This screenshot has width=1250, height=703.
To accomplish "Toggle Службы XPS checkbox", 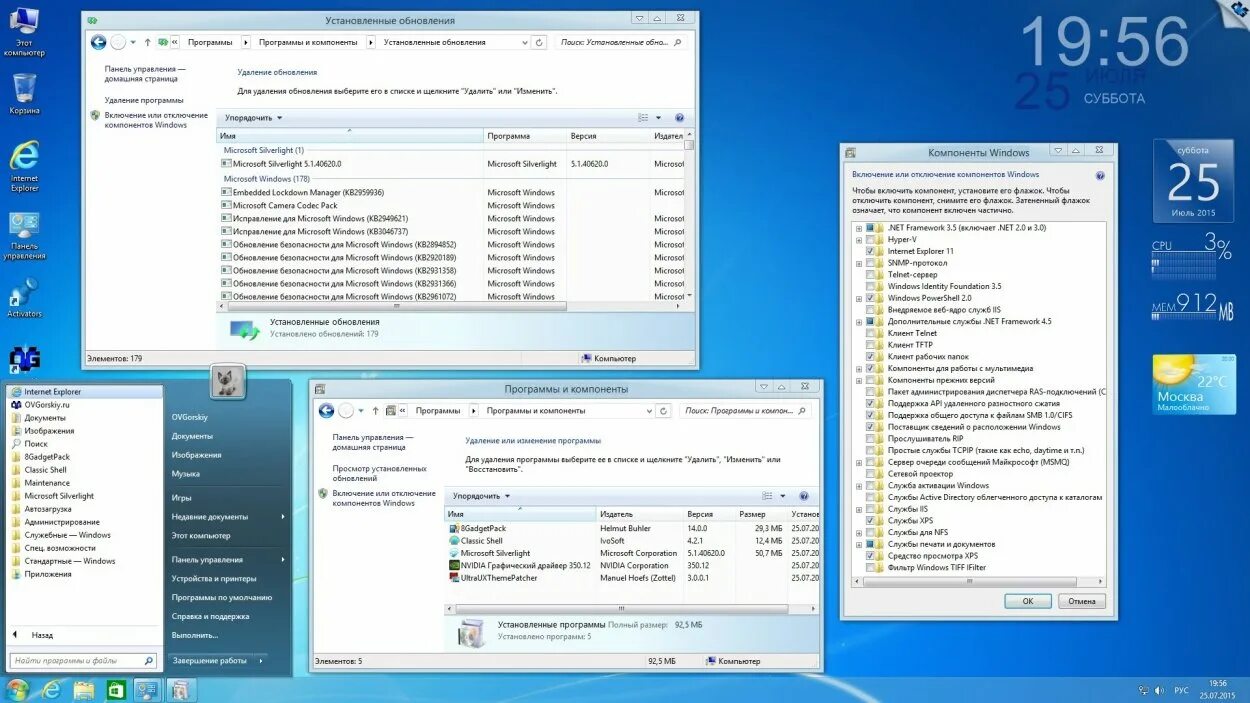I will pyautogui.click(x=870, y=521).
